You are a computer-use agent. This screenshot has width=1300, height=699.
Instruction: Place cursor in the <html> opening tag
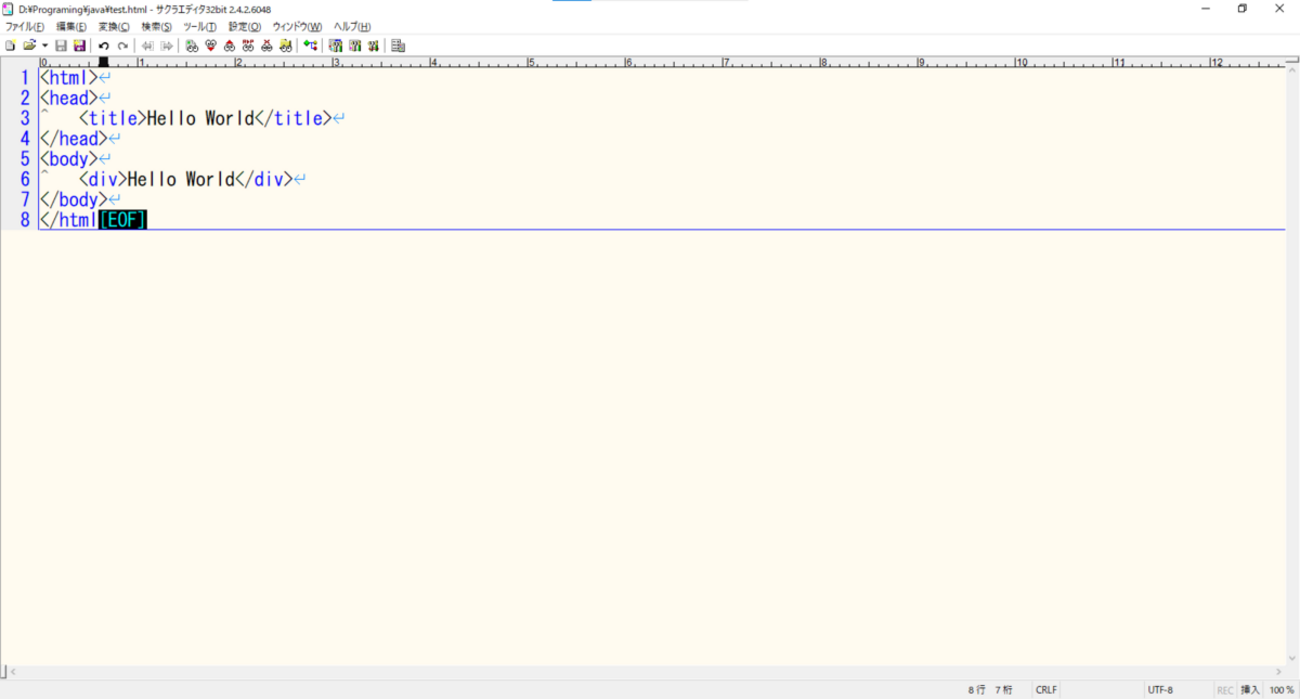point(68,78)
